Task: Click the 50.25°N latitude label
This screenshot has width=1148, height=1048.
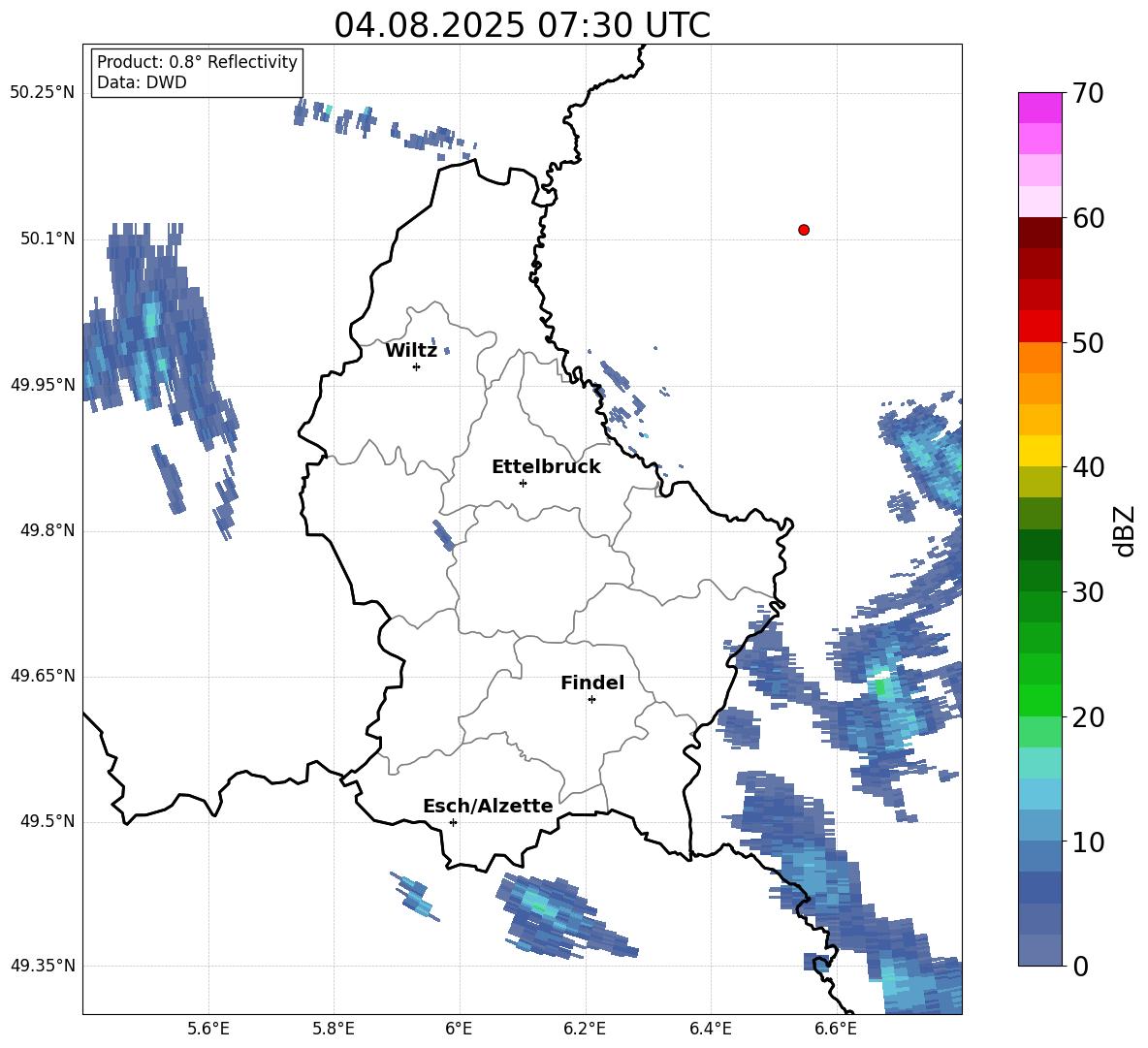Action: click(x=43, y=93)
